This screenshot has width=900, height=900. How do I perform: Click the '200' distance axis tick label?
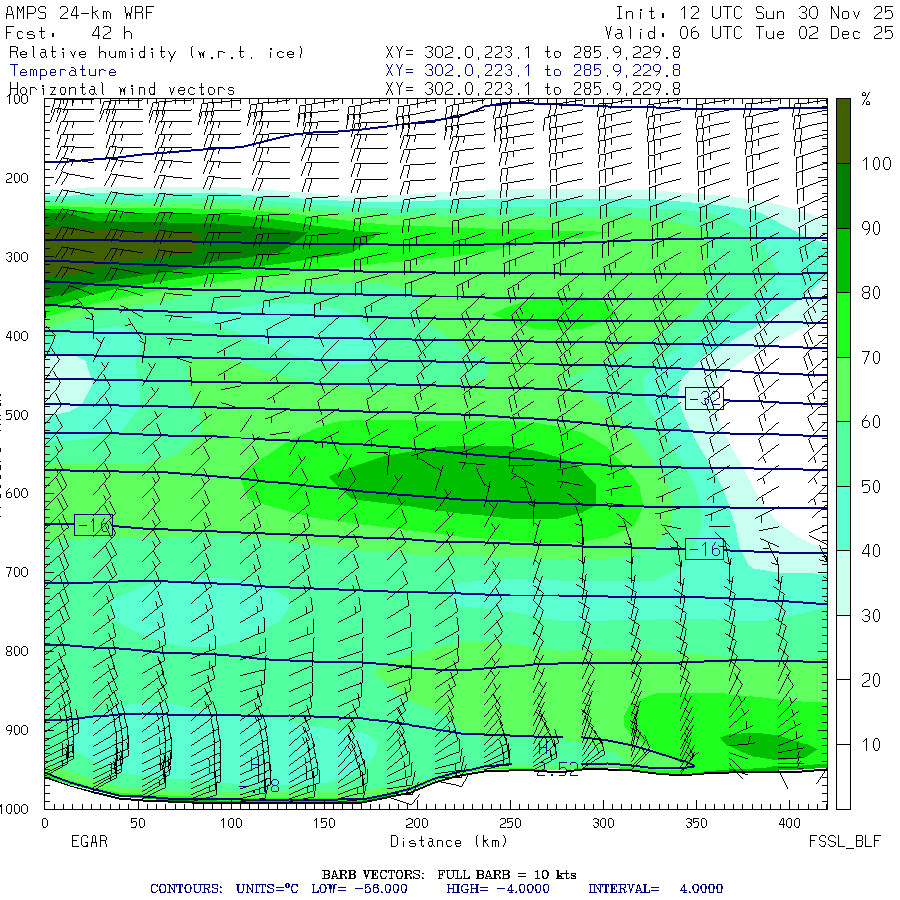click(417, 824)
